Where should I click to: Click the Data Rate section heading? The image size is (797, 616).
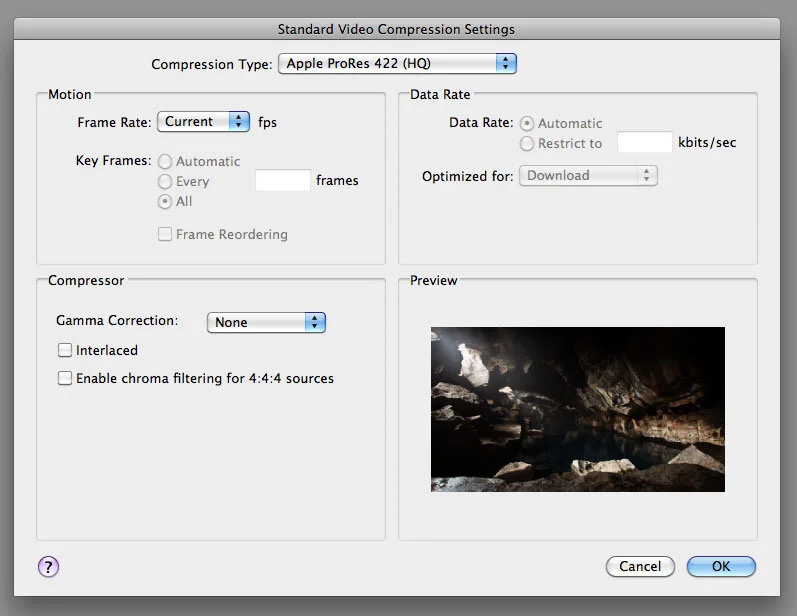click(x=440, y=95)
